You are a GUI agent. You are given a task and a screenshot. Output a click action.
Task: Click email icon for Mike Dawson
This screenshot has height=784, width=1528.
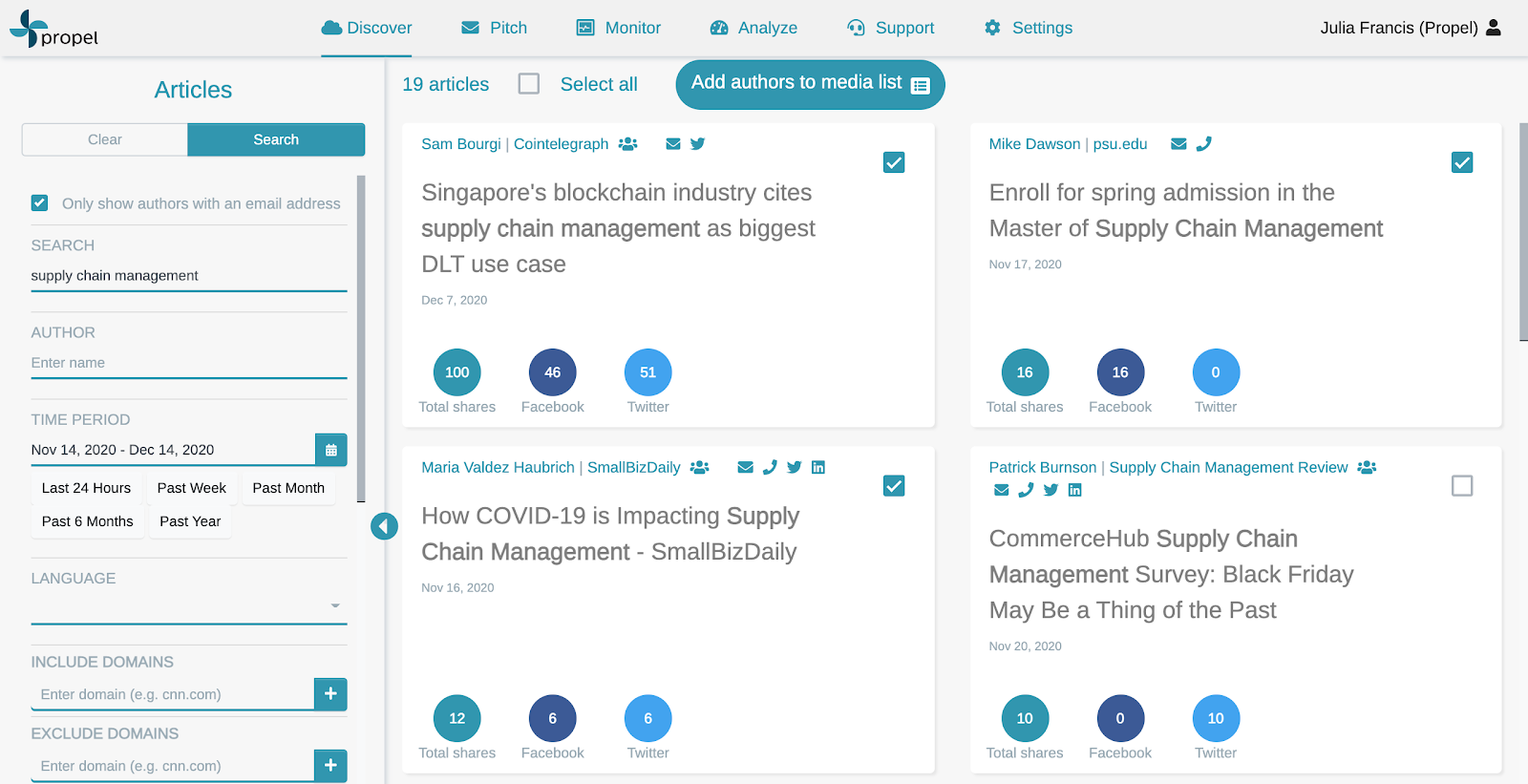pos(1179,144)
